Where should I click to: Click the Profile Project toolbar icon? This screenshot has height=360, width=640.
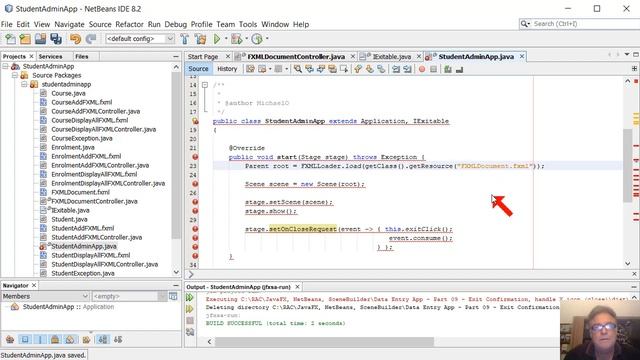[x=257, y=39]
